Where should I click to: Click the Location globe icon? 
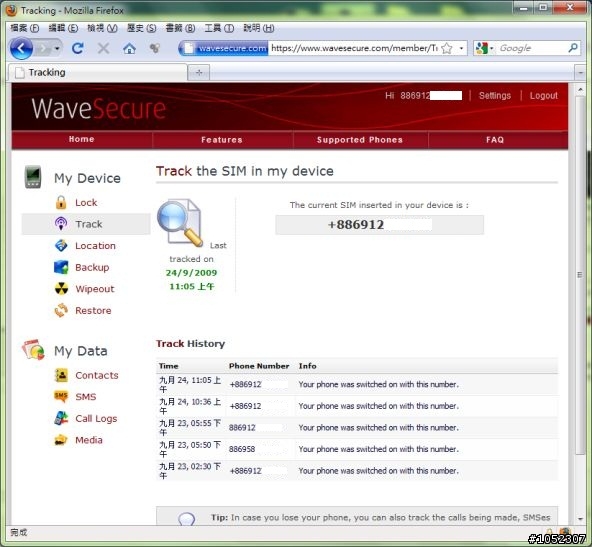61,246
